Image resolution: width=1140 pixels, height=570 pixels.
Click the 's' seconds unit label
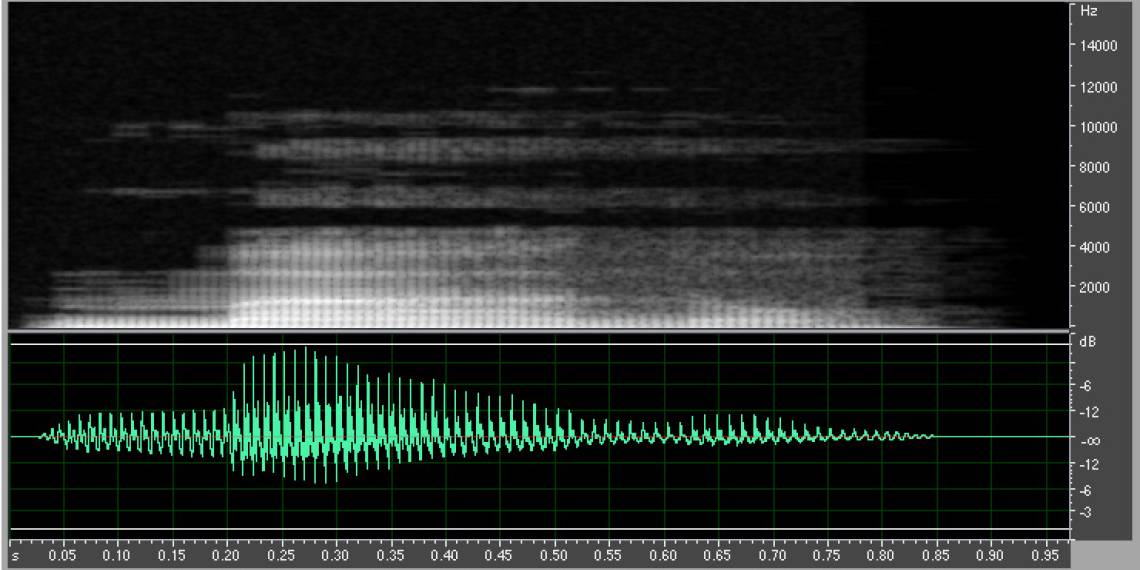pos(15,555)
